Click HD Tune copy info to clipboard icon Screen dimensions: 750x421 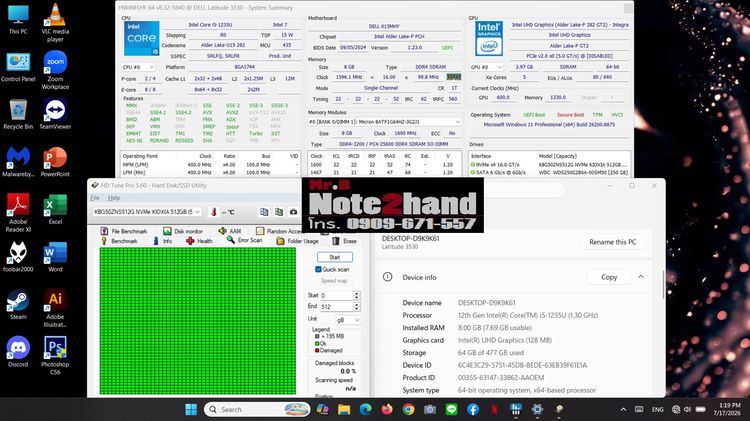pyautogui.click(x=264, y=212)
